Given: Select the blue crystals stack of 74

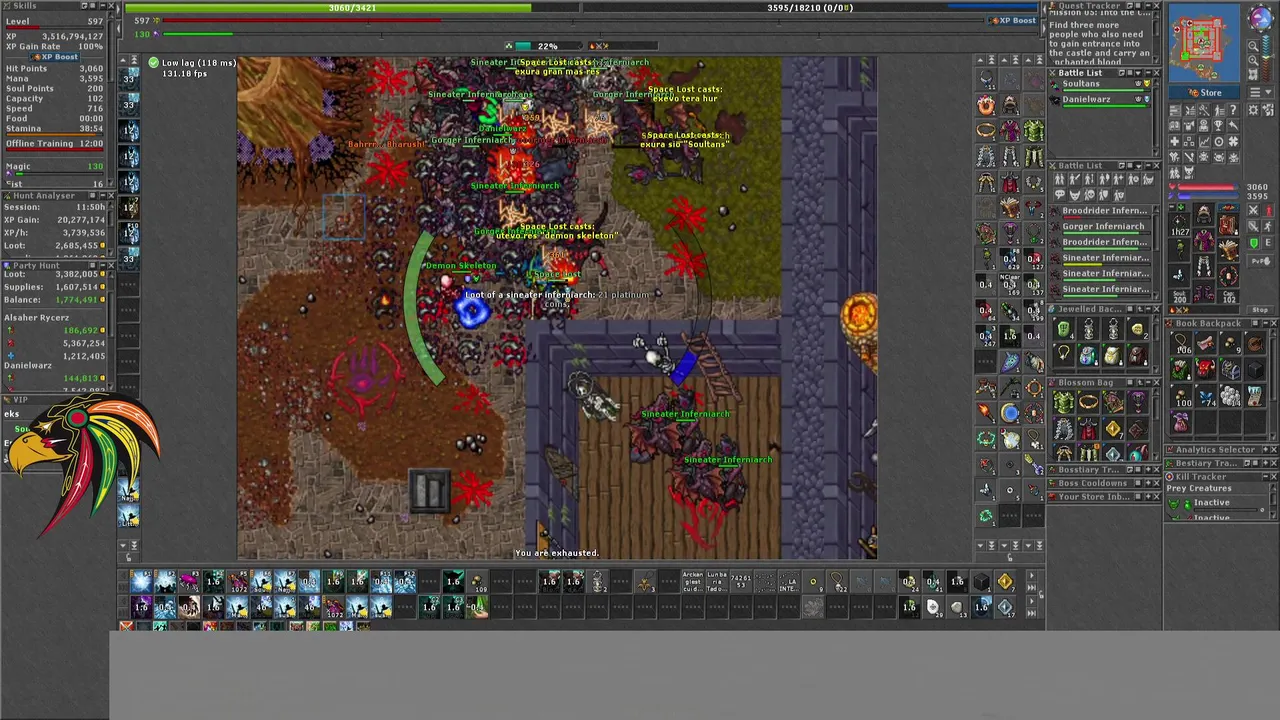Looking at the screenshot, I should point(1207,398).
